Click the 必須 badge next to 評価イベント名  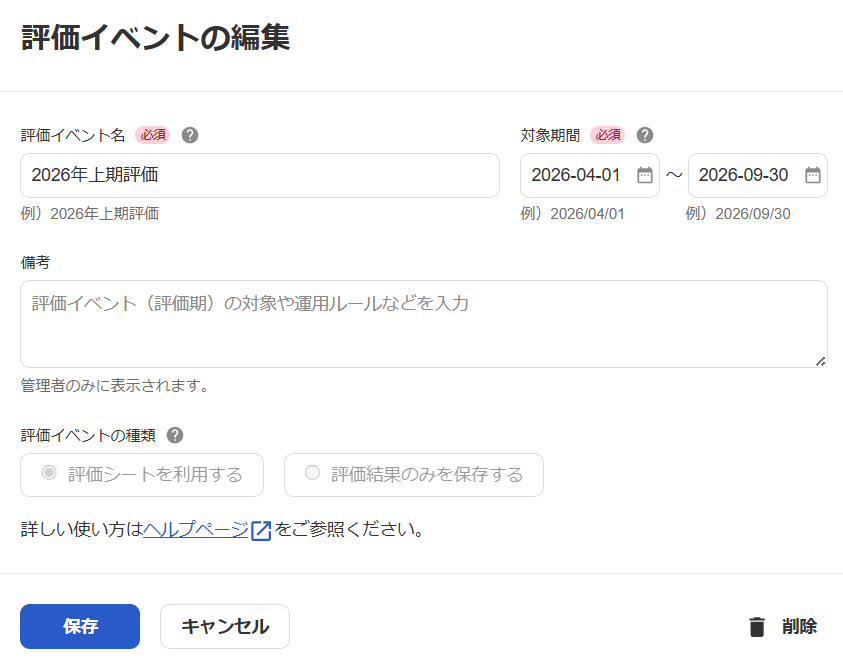(153, 135)
